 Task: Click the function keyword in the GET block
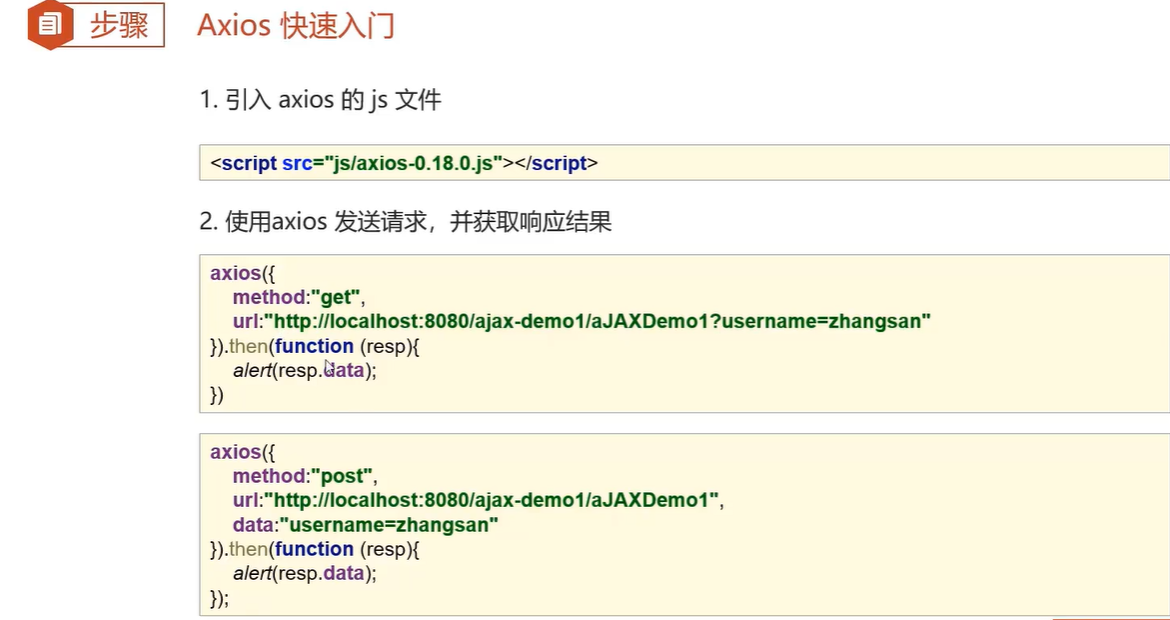tap(314, 346)
